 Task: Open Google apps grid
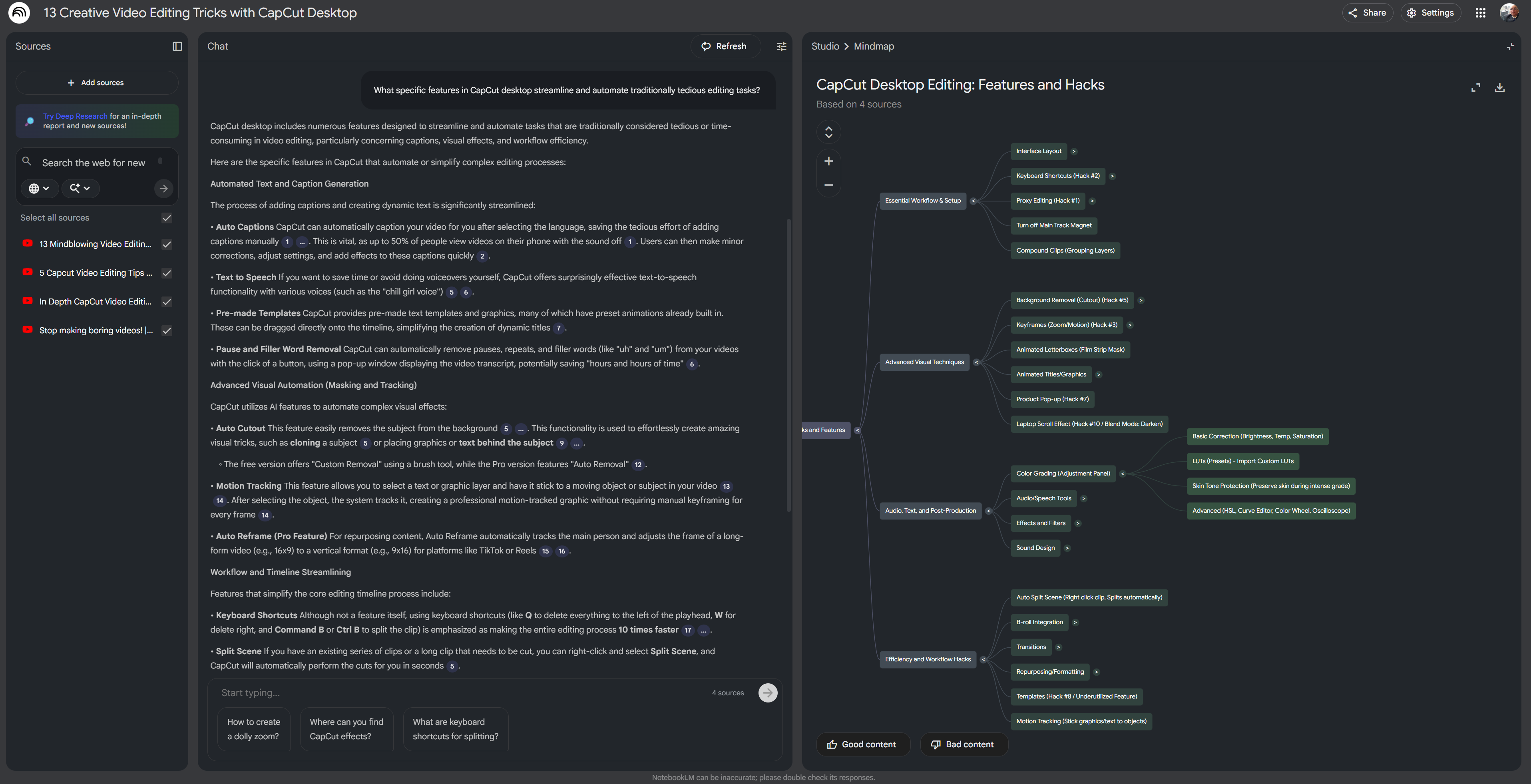(1480, 12)
